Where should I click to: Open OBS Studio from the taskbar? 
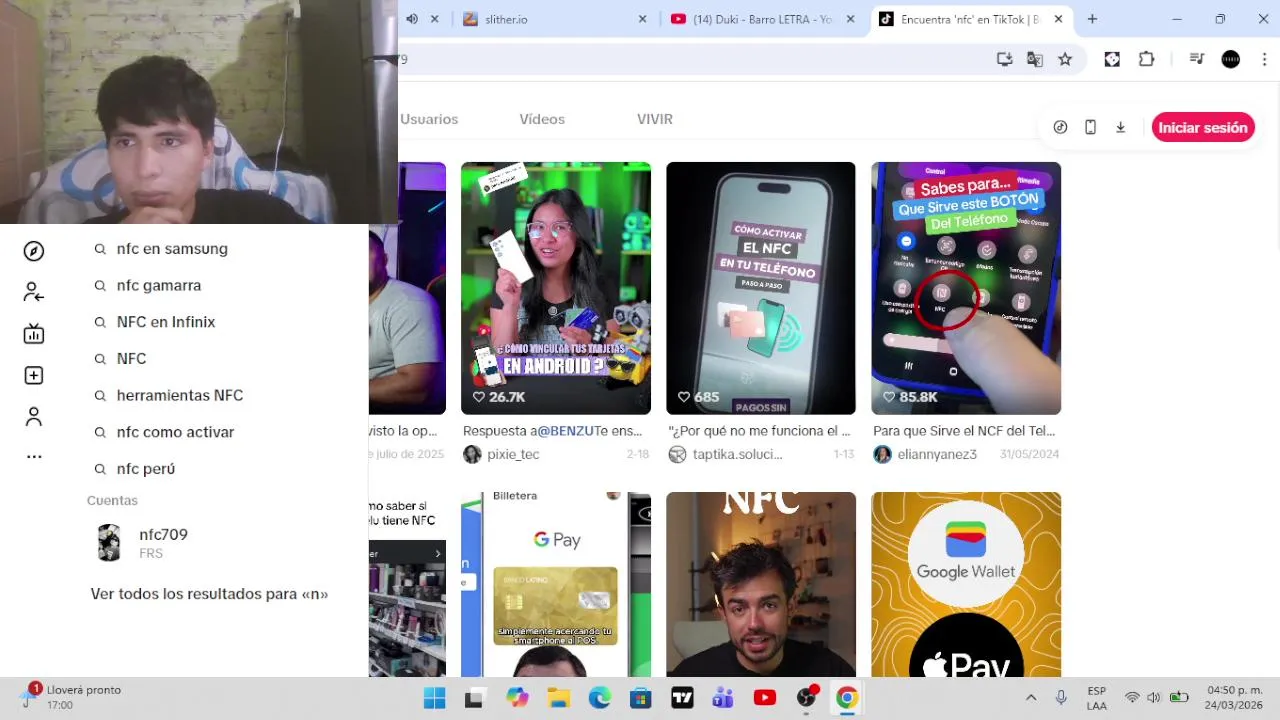pos(806,698)
